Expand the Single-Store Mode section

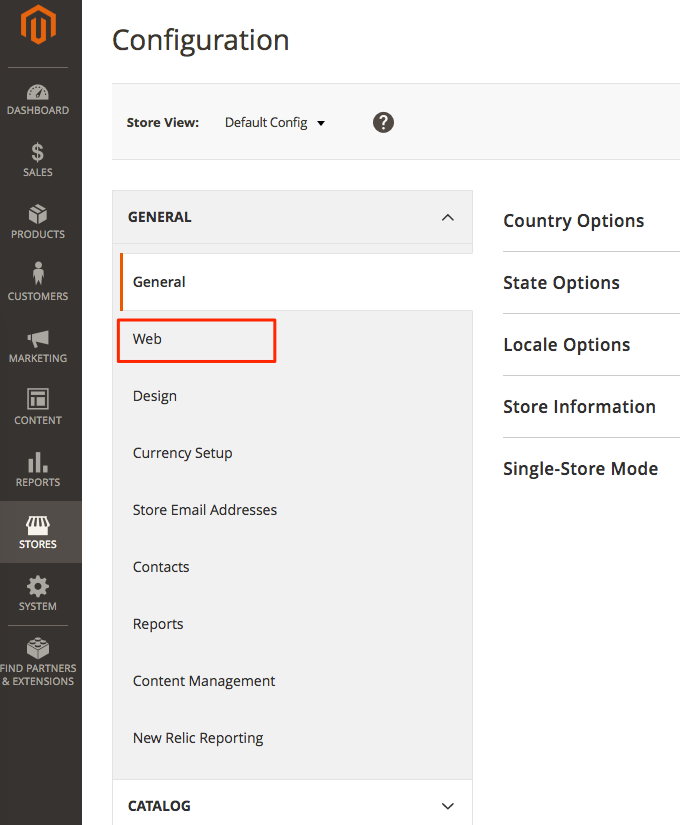[x=580, y=469]
